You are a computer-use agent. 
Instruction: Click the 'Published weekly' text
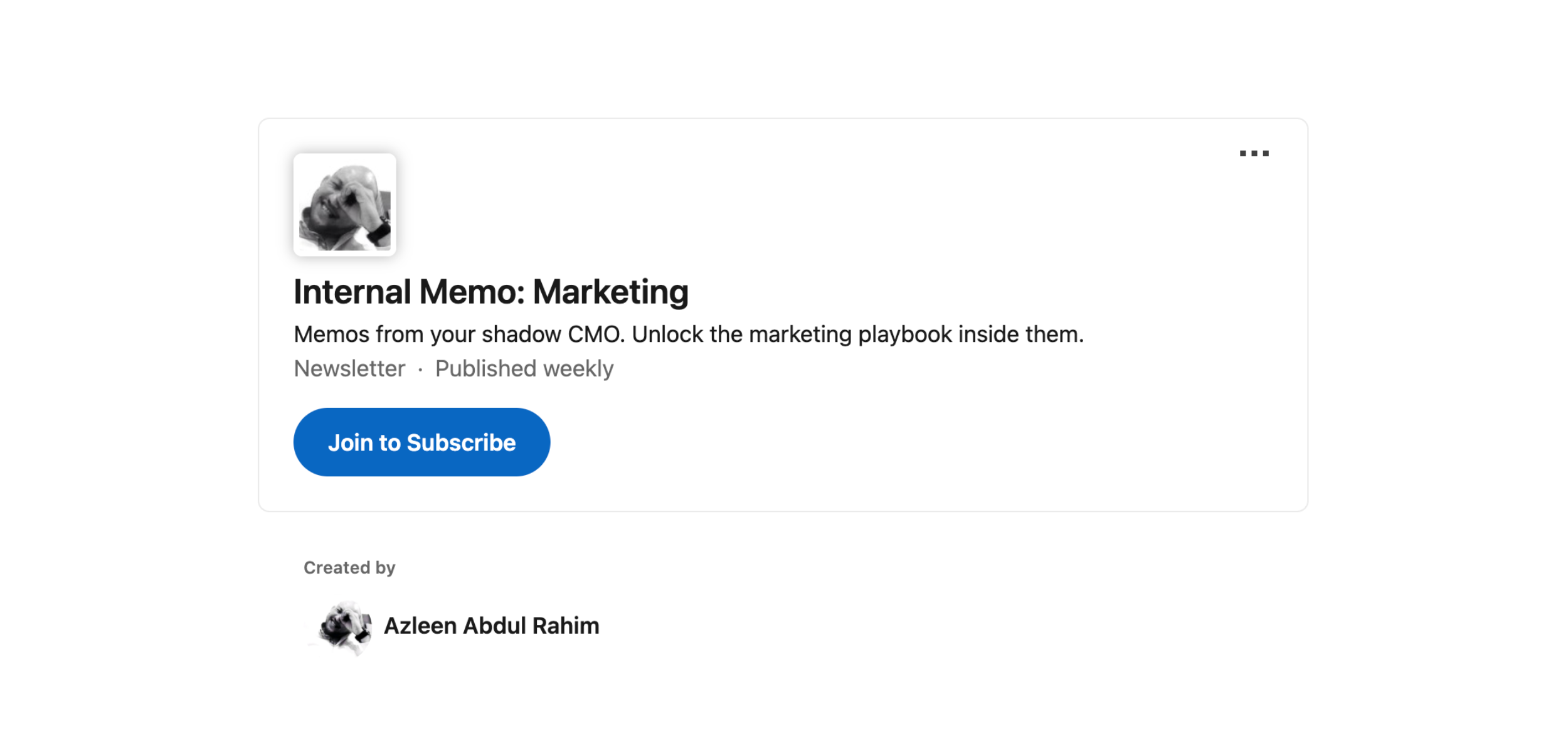pyautogui.click(x=524, y=369)
